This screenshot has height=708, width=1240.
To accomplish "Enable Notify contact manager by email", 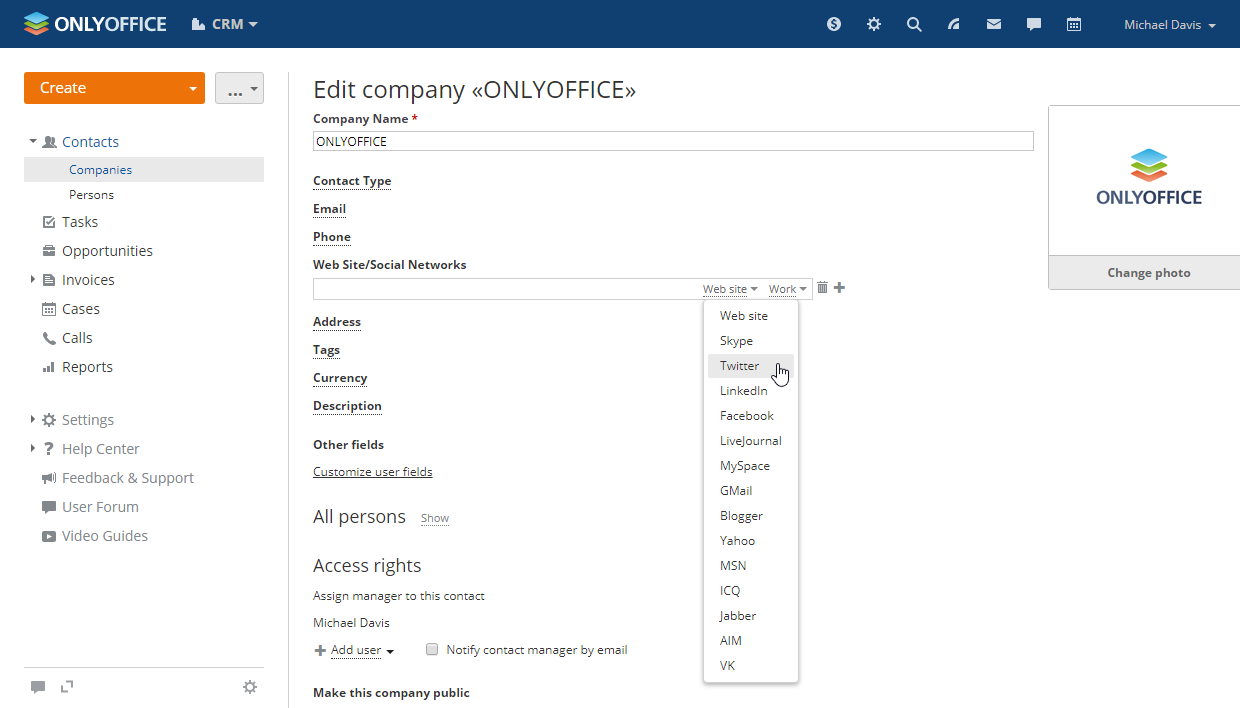I will click(x=432, y=649).
